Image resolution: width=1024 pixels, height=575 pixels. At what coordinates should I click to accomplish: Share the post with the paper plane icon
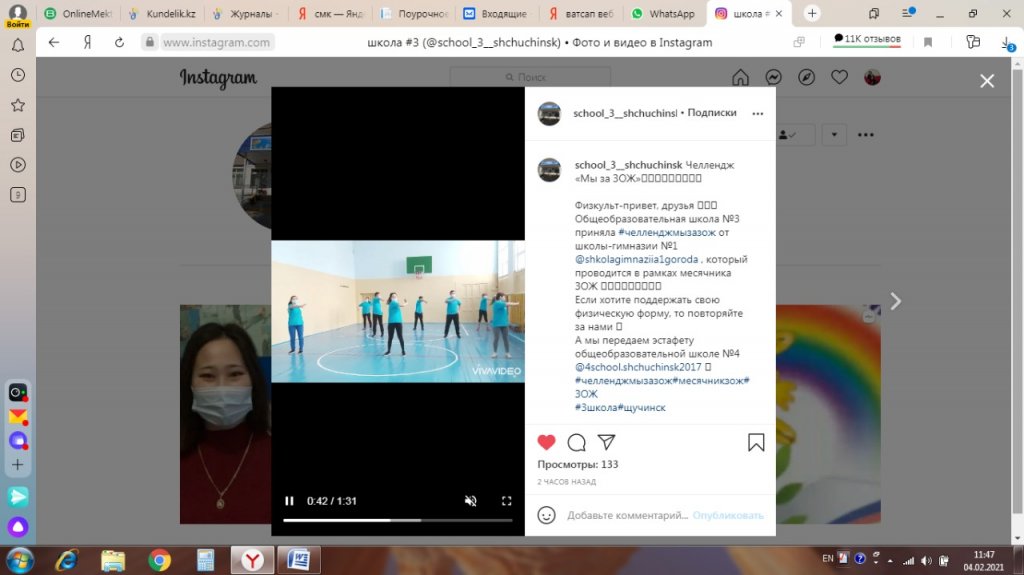pos(607,442)
